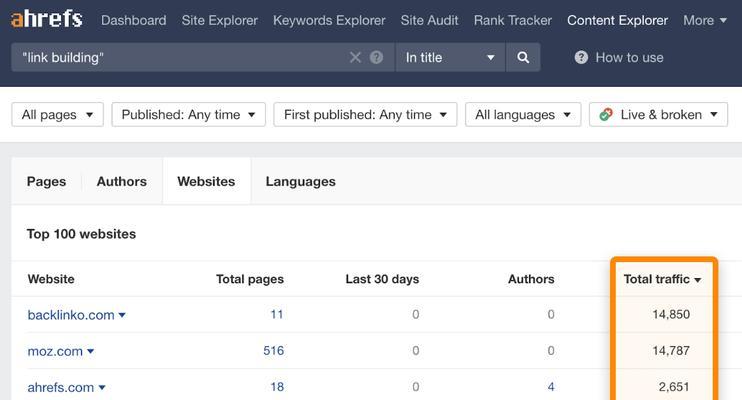Click the Live & broken link icon

pos(606,115)
